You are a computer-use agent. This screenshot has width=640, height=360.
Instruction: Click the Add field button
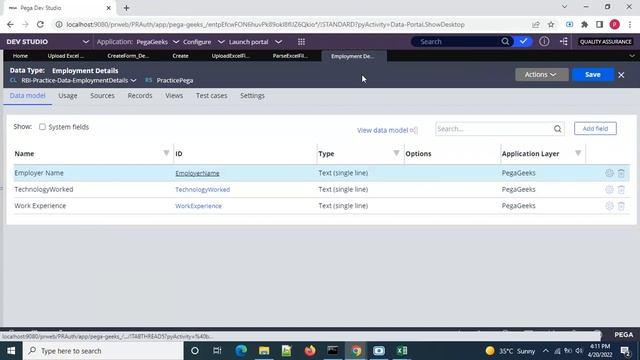tap(595, 129)
